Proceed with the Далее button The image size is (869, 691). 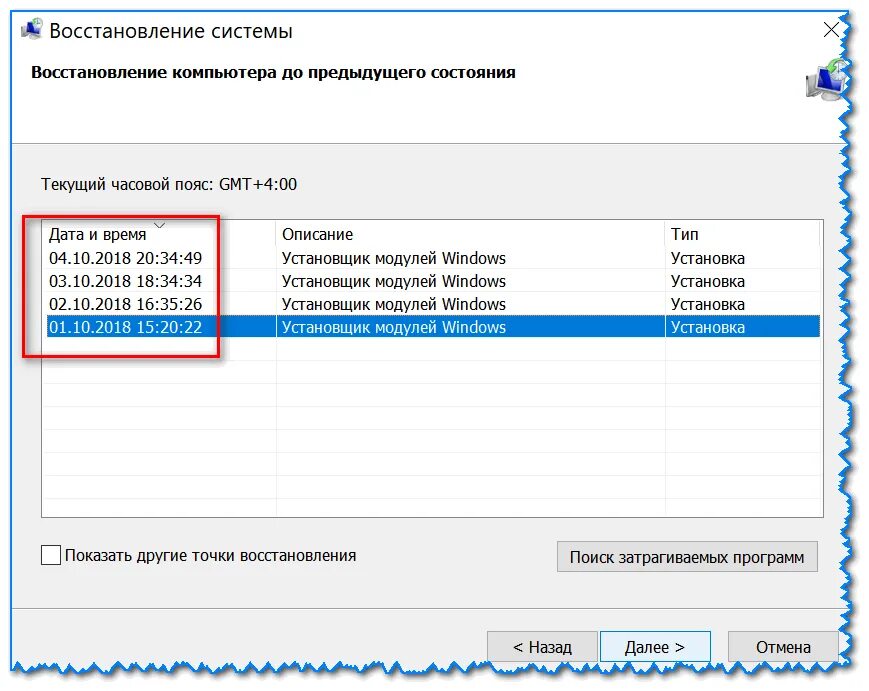tap(655, 647)
